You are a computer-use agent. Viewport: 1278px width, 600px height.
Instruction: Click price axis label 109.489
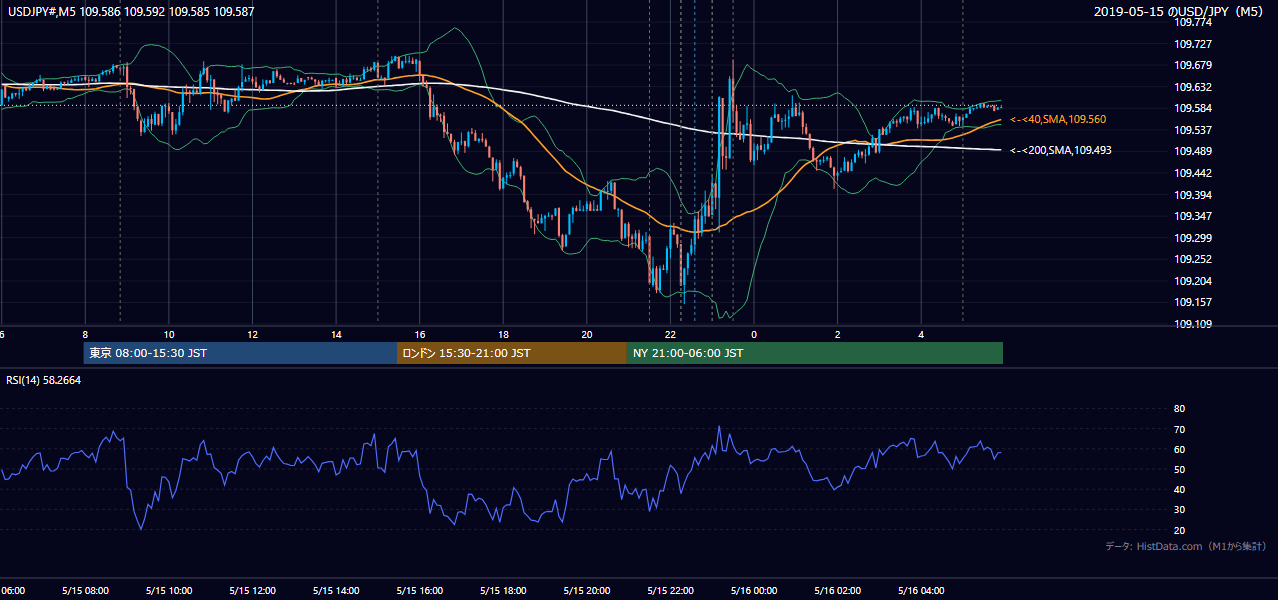pos(1192,152)
